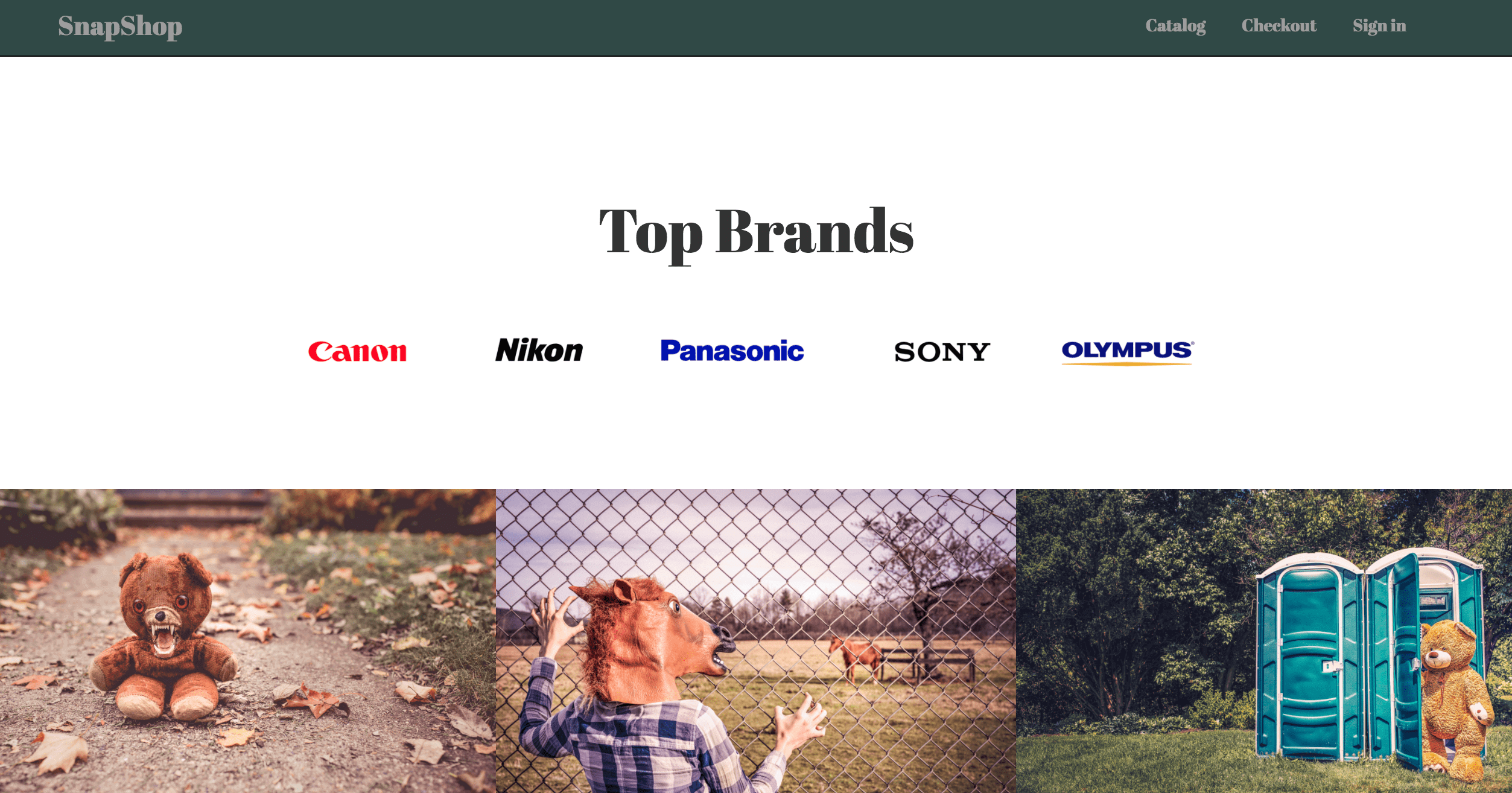
Task: Click the Canon brand logo
Action: (x=357, y=351)
